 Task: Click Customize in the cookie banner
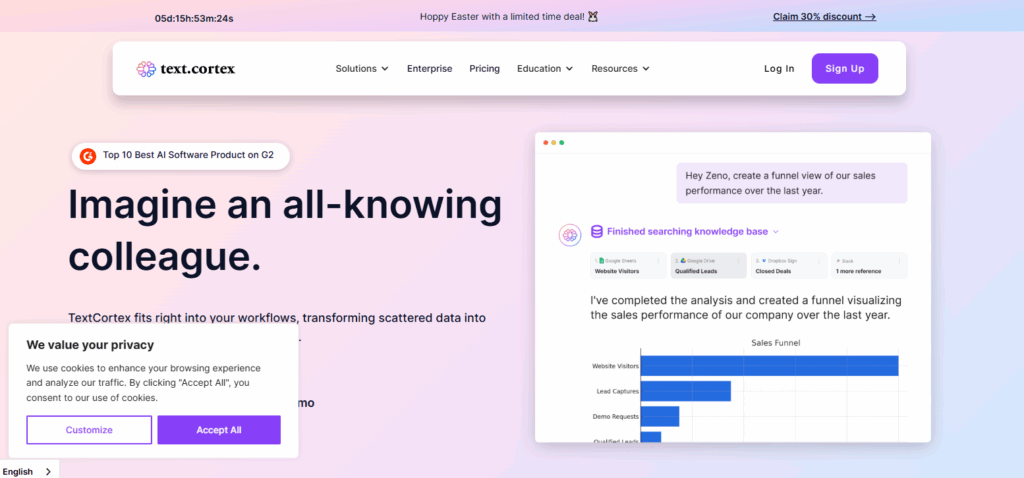point(89,430)
